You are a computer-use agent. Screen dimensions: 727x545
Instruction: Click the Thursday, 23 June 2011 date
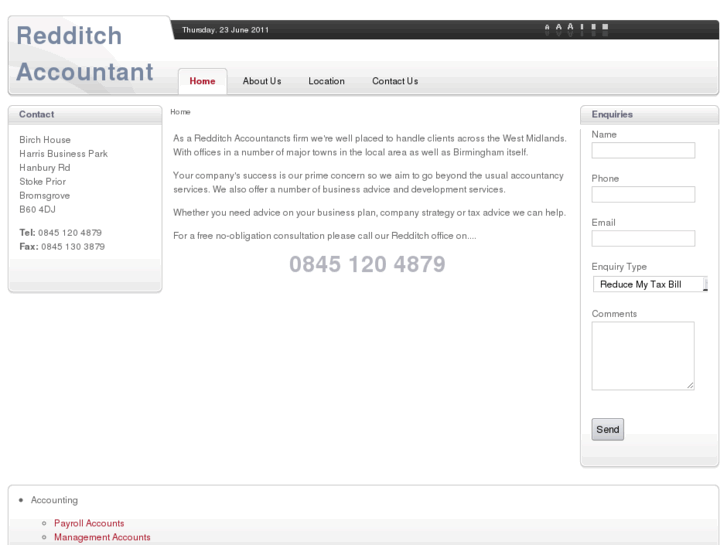click(225, 30)
